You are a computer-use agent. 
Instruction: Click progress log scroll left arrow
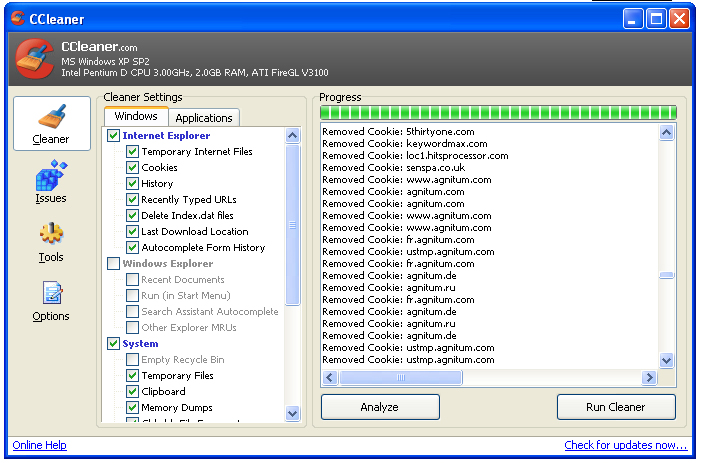point(330,378)
